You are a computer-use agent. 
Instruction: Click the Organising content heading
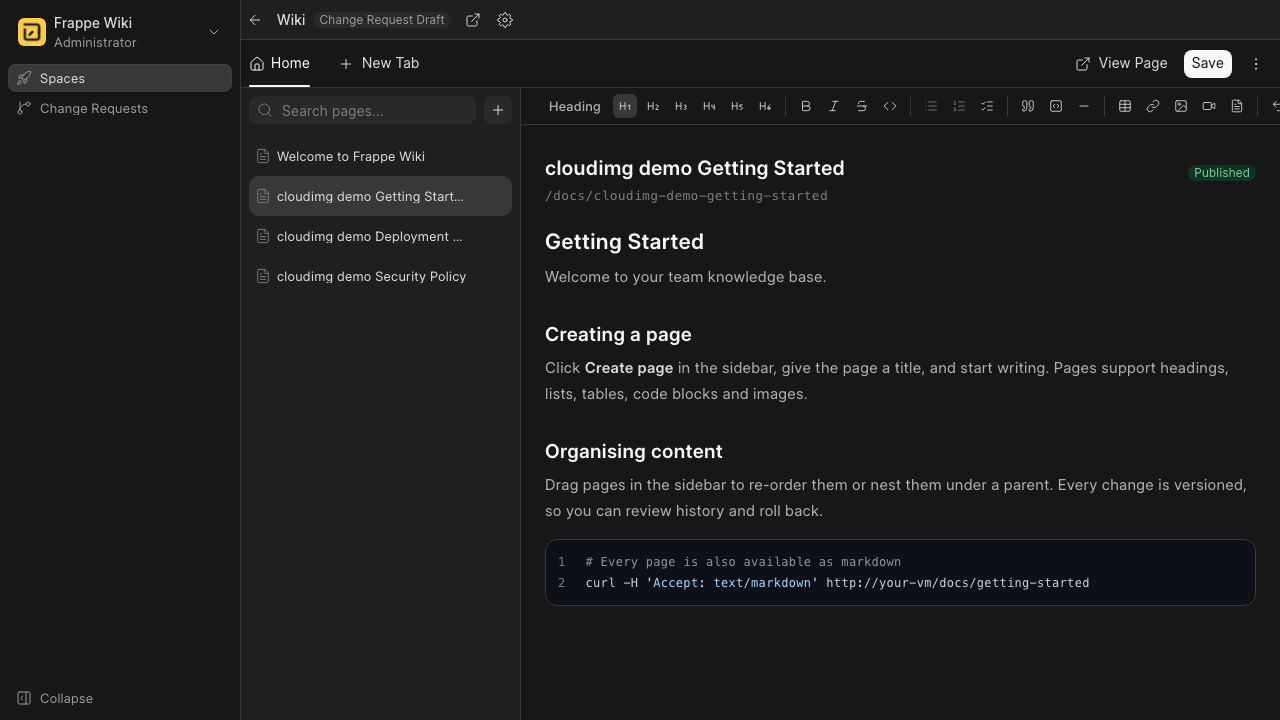[634, 452]
